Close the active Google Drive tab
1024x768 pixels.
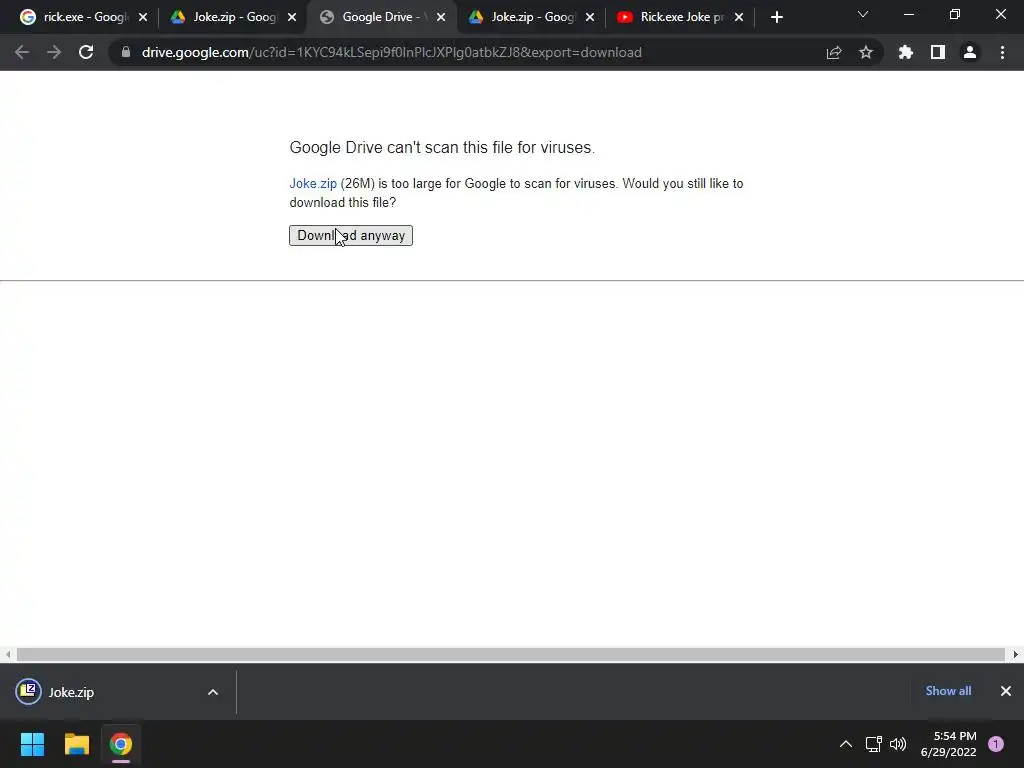(441, 17)
